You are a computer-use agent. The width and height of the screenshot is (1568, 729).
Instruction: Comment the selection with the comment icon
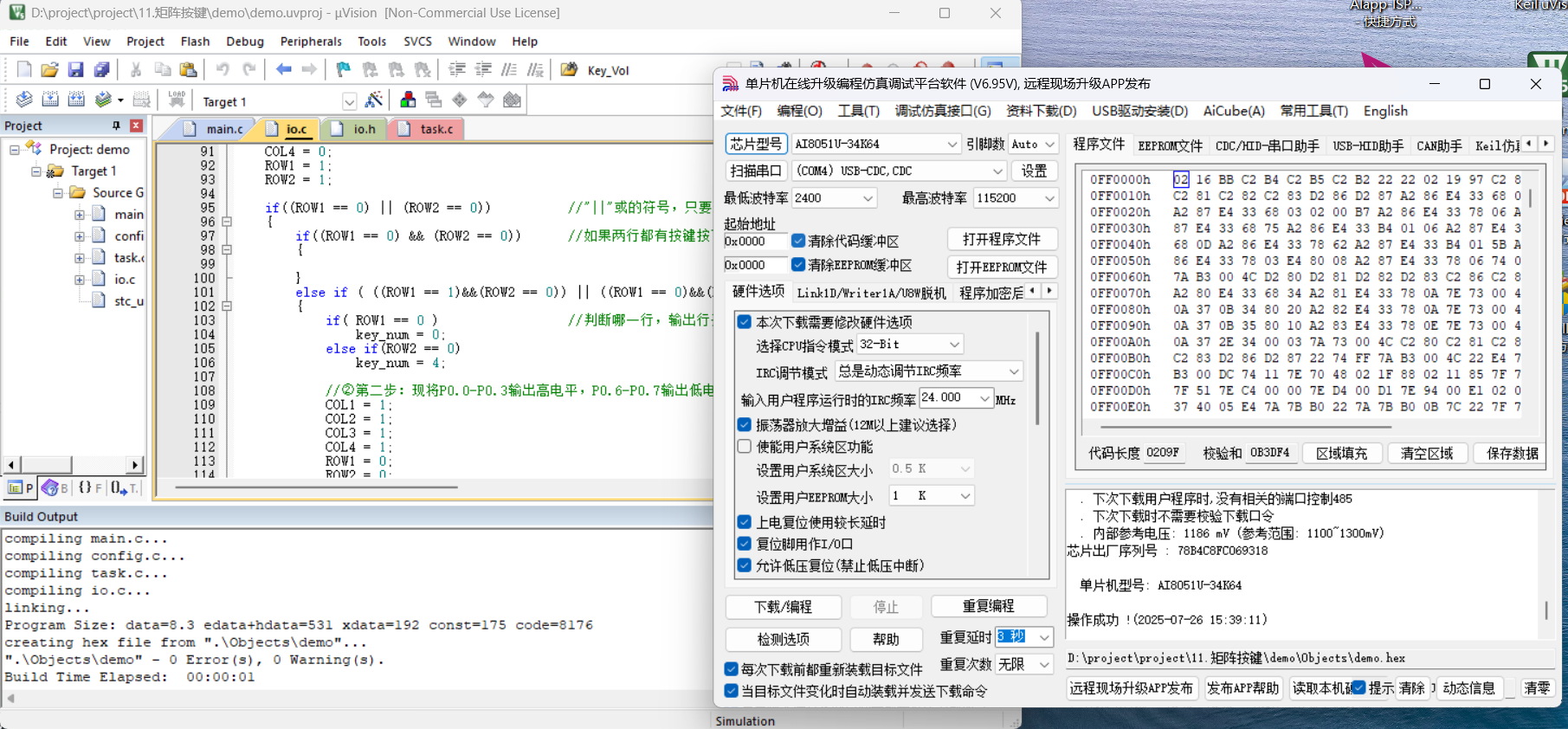pos(509,69)
